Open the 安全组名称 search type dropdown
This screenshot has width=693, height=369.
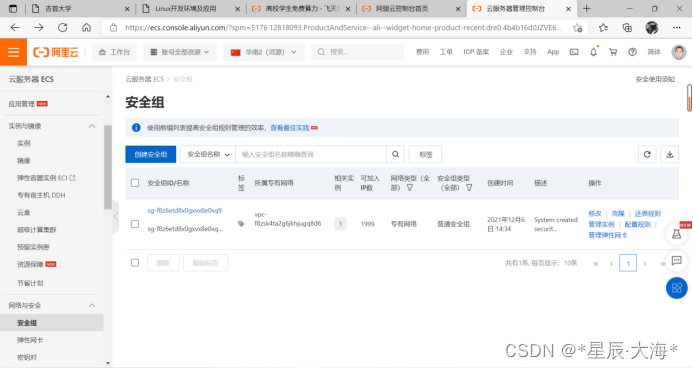coord(208,154)
